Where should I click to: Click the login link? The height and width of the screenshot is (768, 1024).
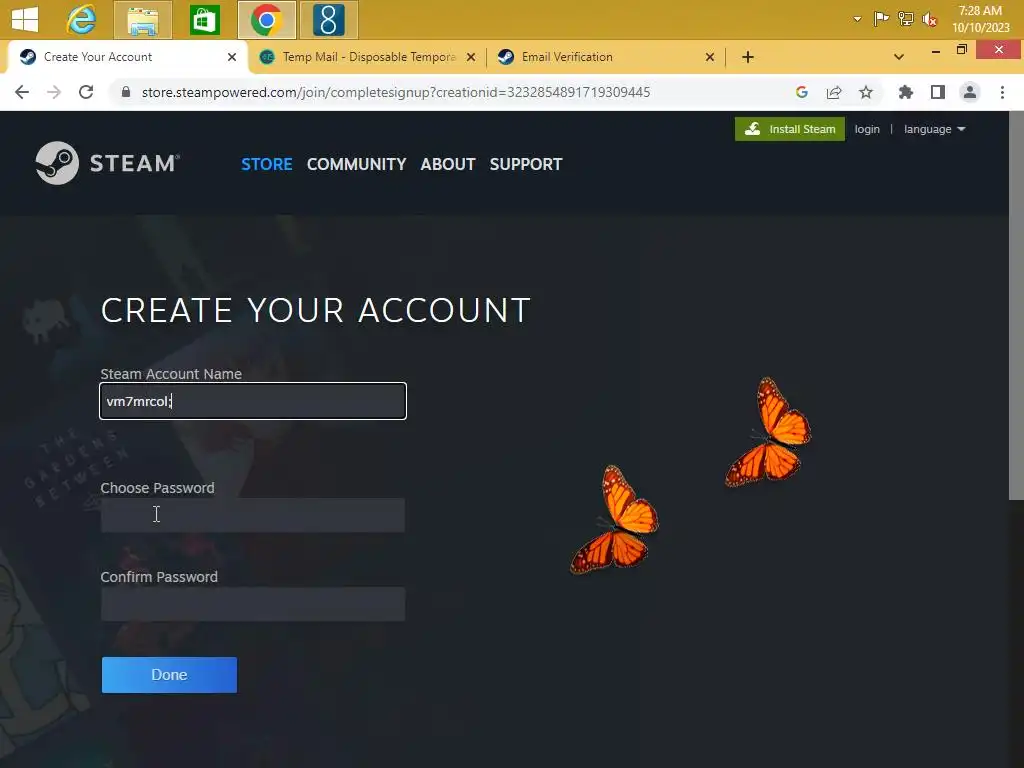[867, 129]
